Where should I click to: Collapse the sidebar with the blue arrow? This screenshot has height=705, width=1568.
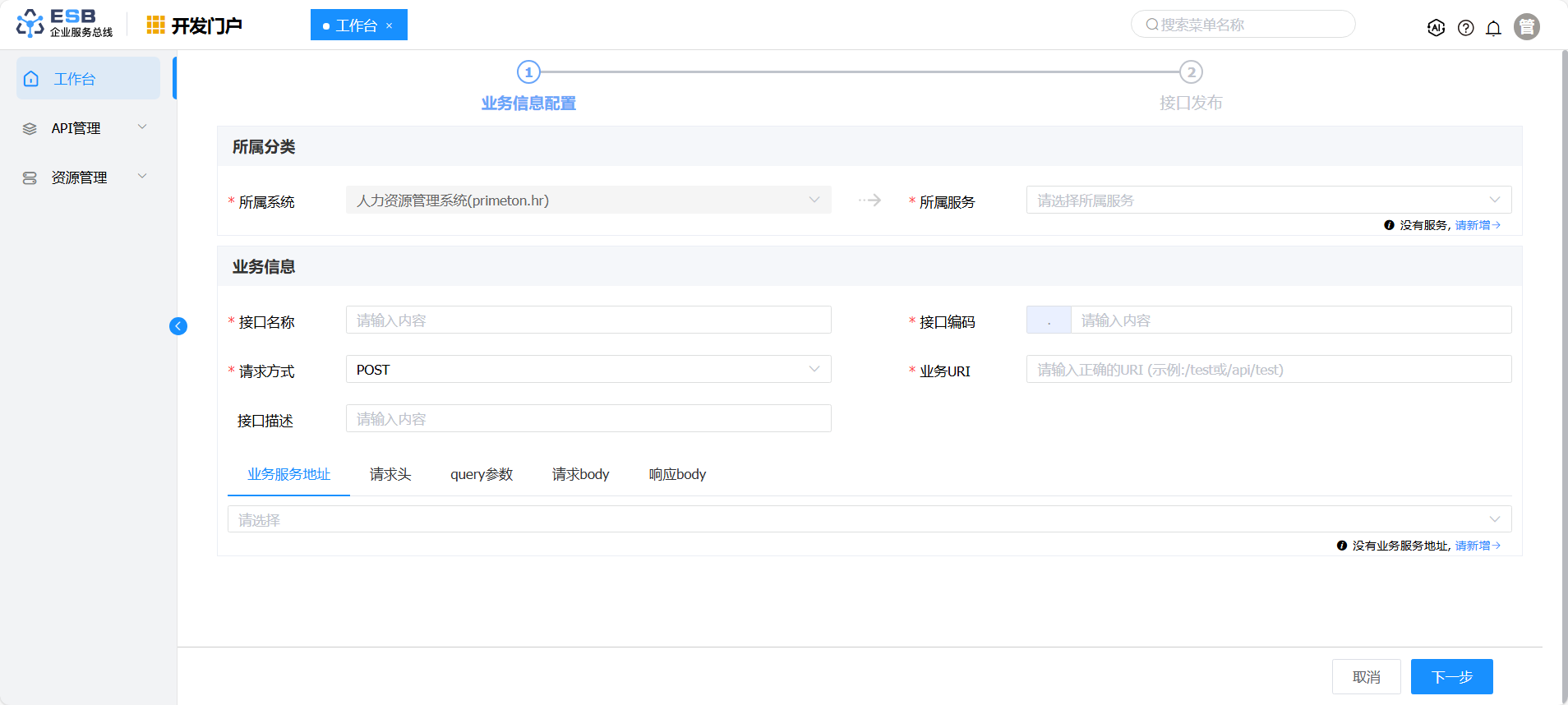coord(178,326)
